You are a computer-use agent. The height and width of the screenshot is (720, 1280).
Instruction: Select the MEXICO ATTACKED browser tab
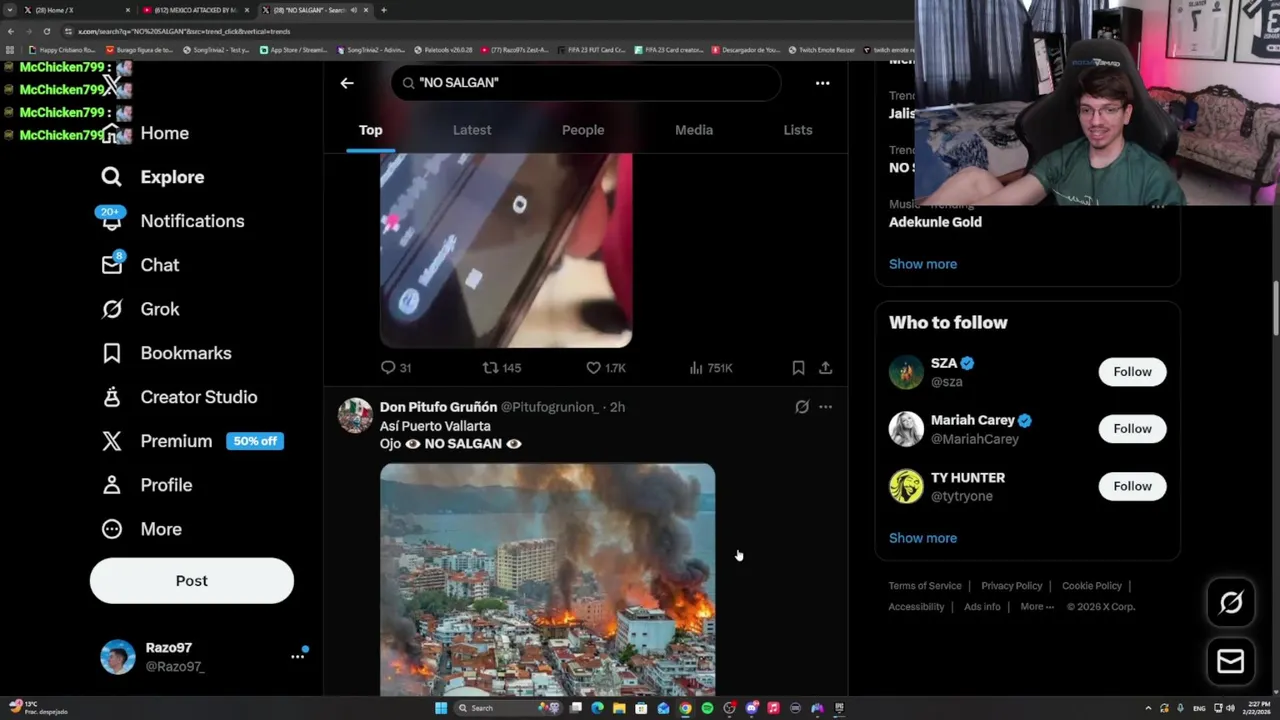tap(195, 10)
